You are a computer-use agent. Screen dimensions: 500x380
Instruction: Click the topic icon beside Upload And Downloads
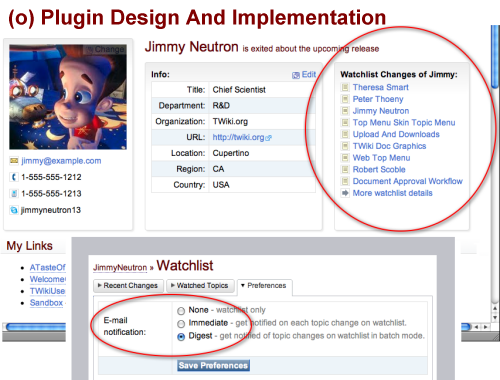click(345, 134)
